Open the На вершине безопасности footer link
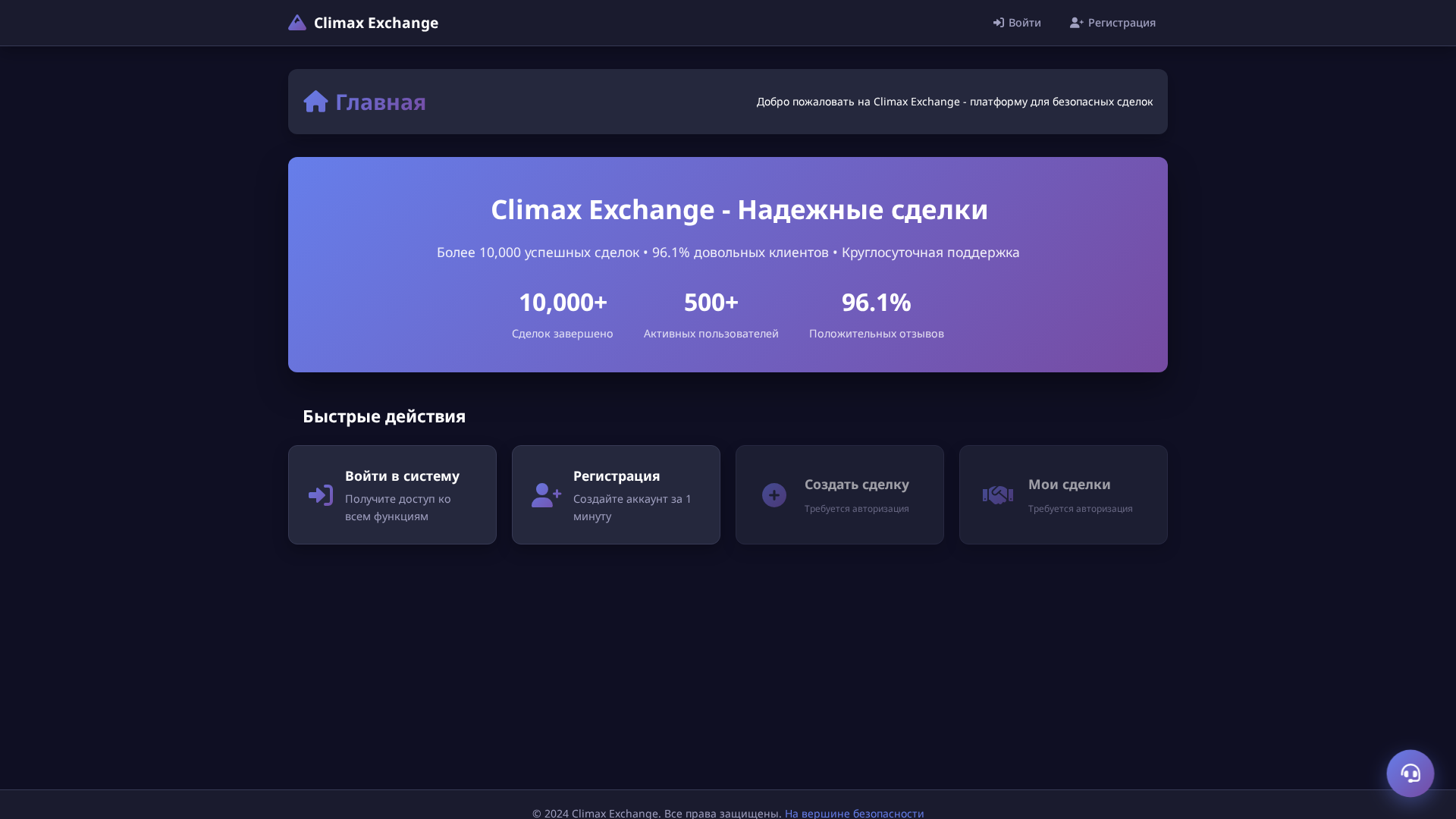The width and height of the screenshot is (1456, 819). pos(853,813)
